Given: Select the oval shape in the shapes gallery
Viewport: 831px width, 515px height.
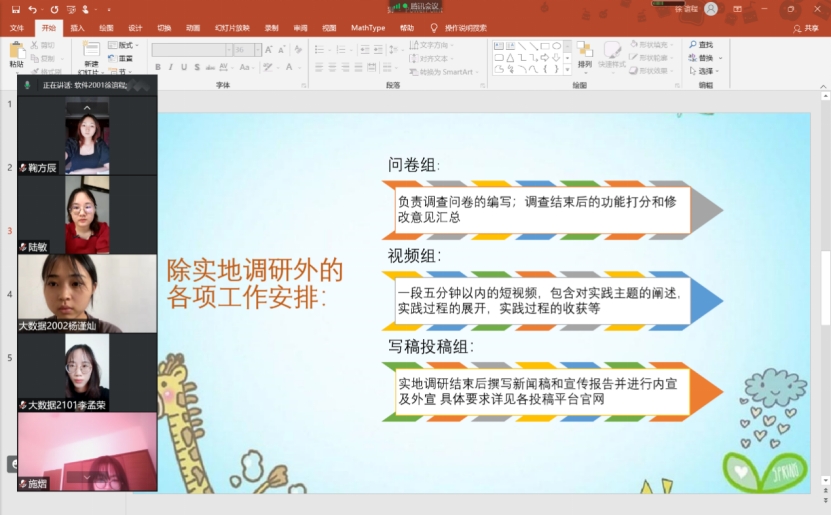Looking at the screenshot, I should coord(556,46).
